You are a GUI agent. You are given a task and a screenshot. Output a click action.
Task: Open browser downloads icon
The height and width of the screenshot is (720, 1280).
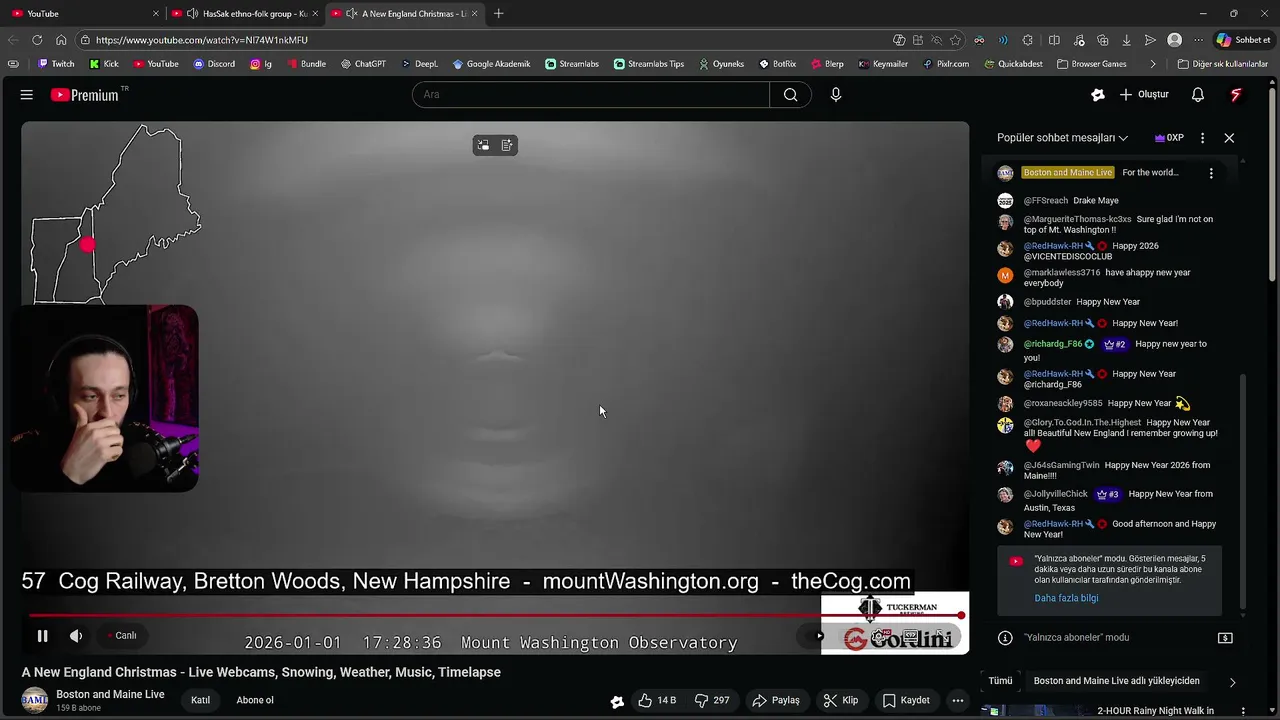click(1126, 40)
